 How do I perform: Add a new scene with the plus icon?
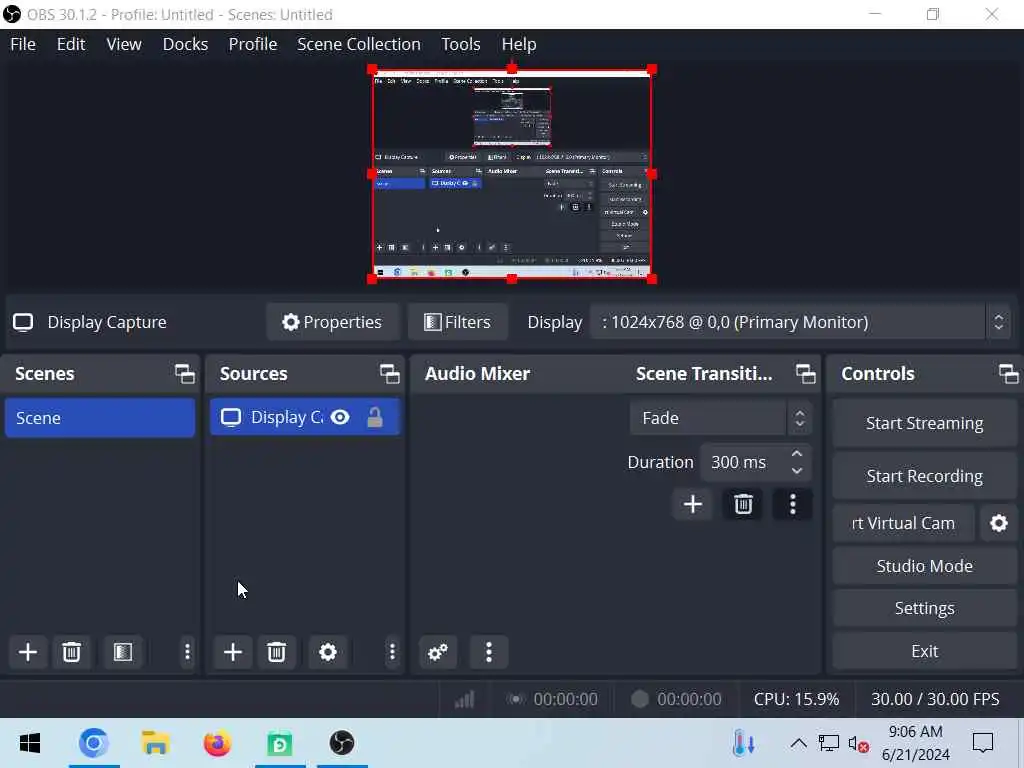[x=27, y=652]
